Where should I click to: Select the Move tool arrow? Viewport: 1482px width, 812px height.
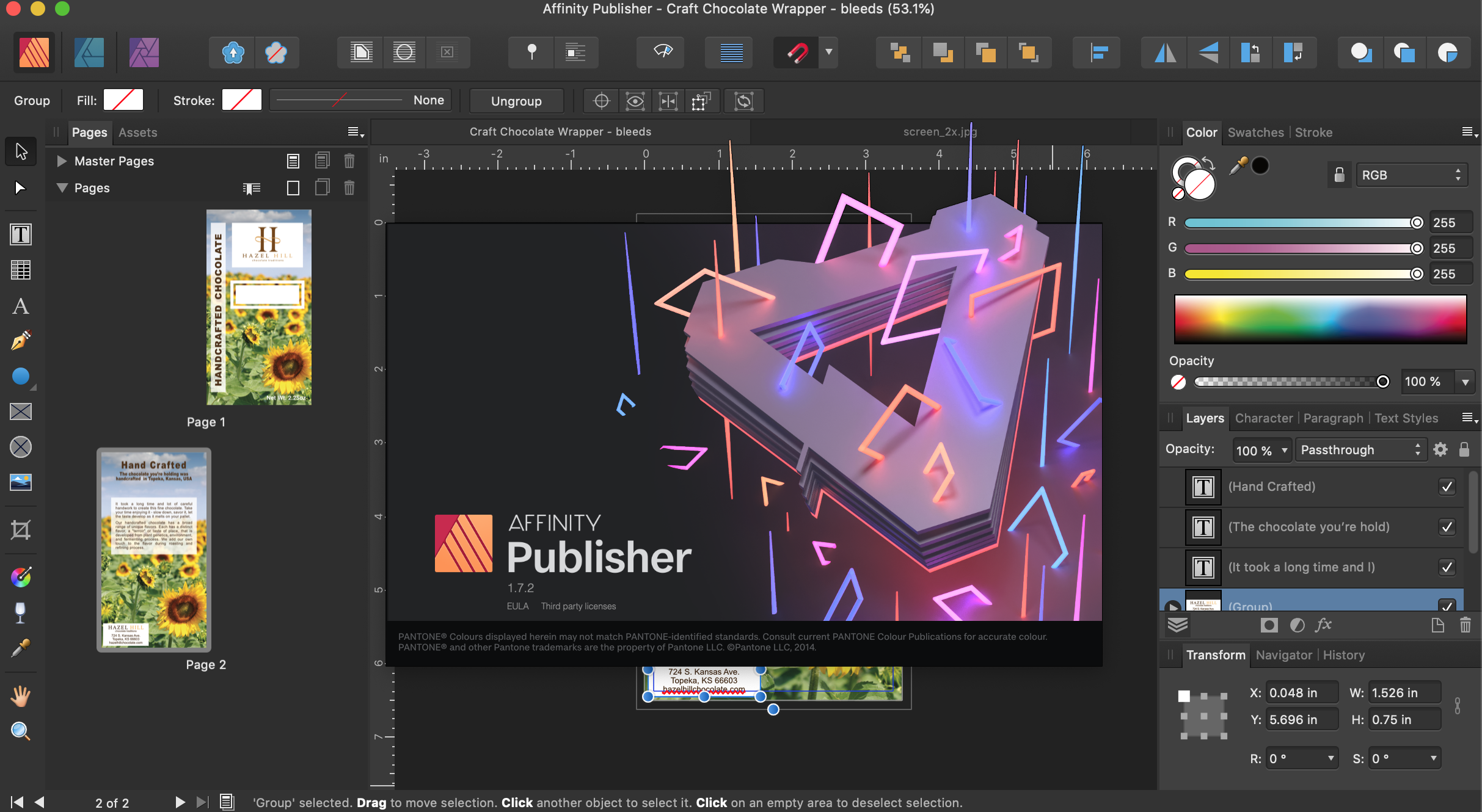[21, 151]
